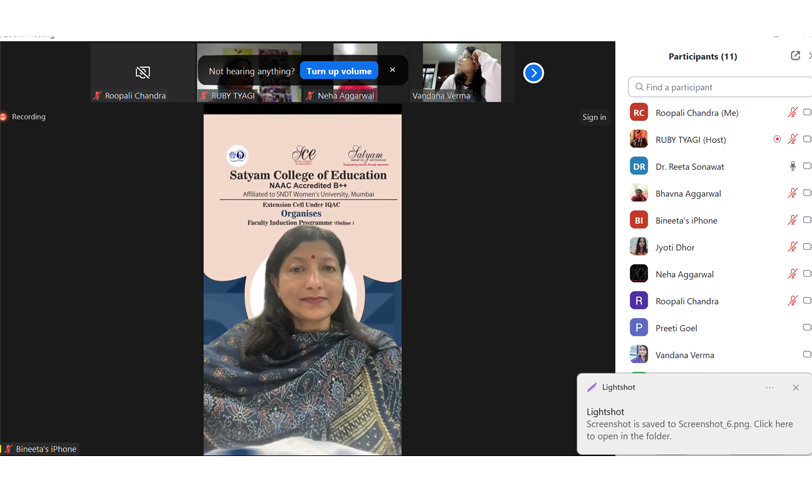Image resolution: width=812 pixels, height=504 pixels.
Task: Click the Lightshot feather icon in the notification
Action: (x=592, y=388)
